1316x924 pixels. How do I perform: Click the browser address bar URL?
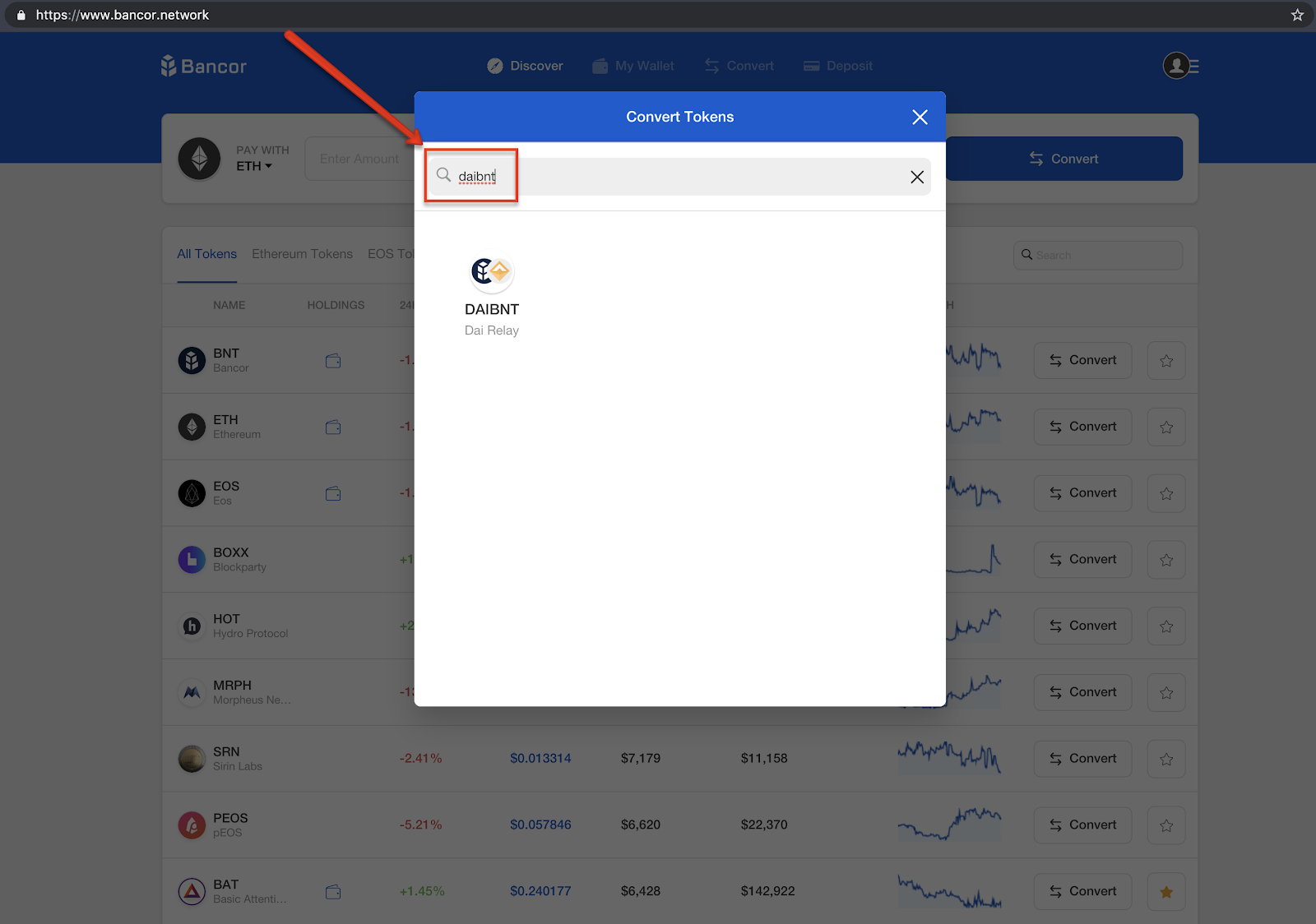coord(123,15)
